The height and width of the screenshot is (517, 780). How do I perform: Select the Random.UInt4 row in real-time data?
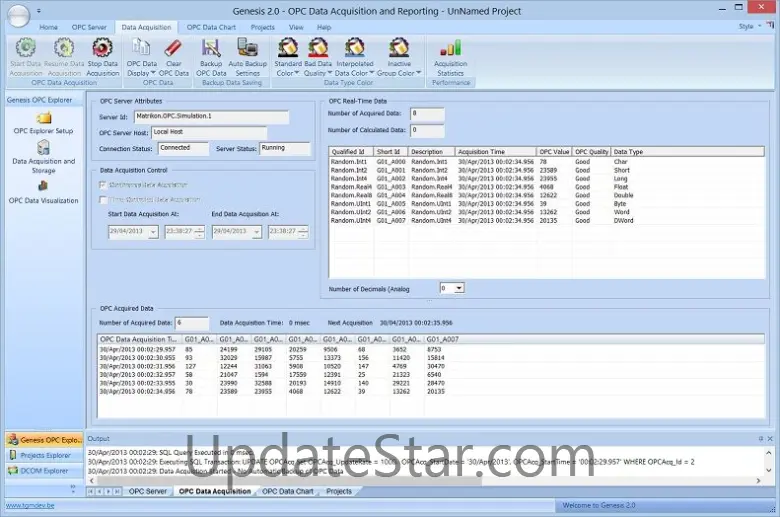coord(546,220)
